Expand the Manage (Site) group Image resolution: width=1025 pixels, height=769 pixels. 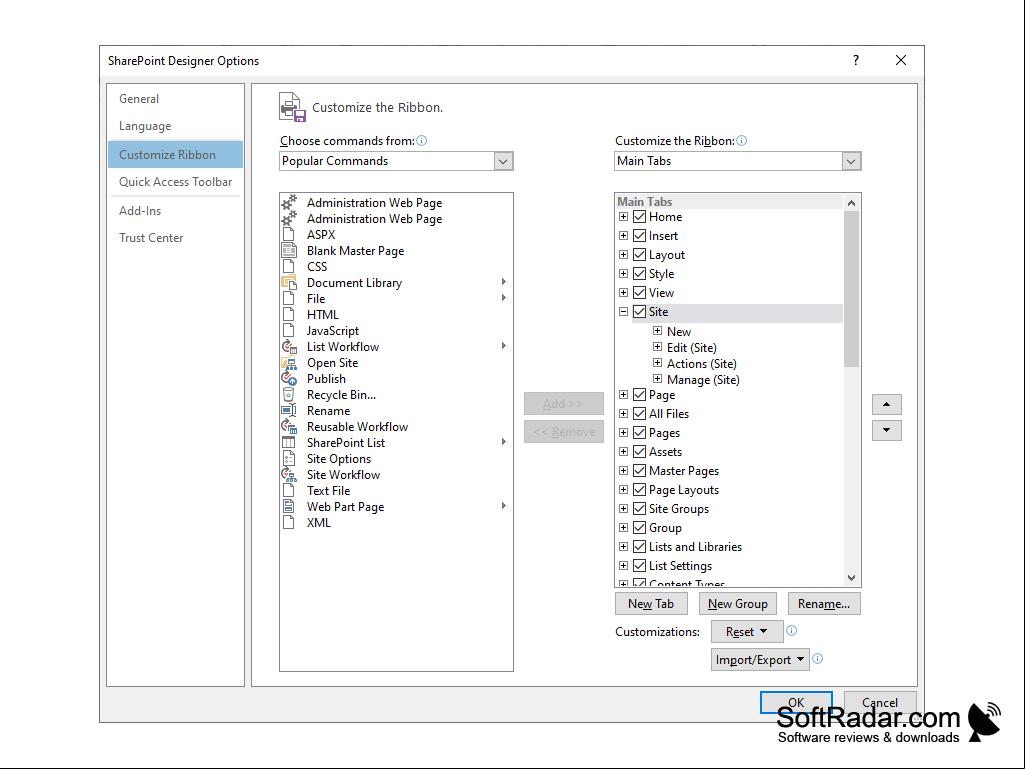[x=658, y=379]
